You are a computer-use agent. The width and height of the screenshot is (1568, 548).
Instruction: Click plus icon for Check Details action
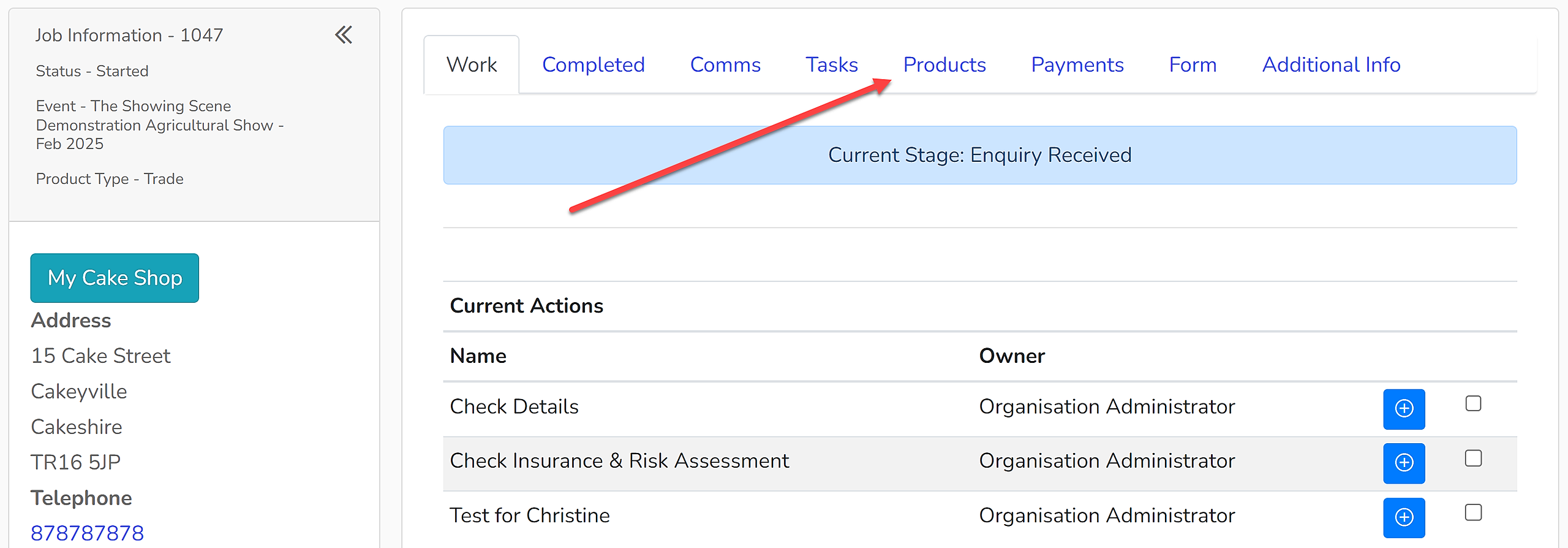(x=1404, y=409)
